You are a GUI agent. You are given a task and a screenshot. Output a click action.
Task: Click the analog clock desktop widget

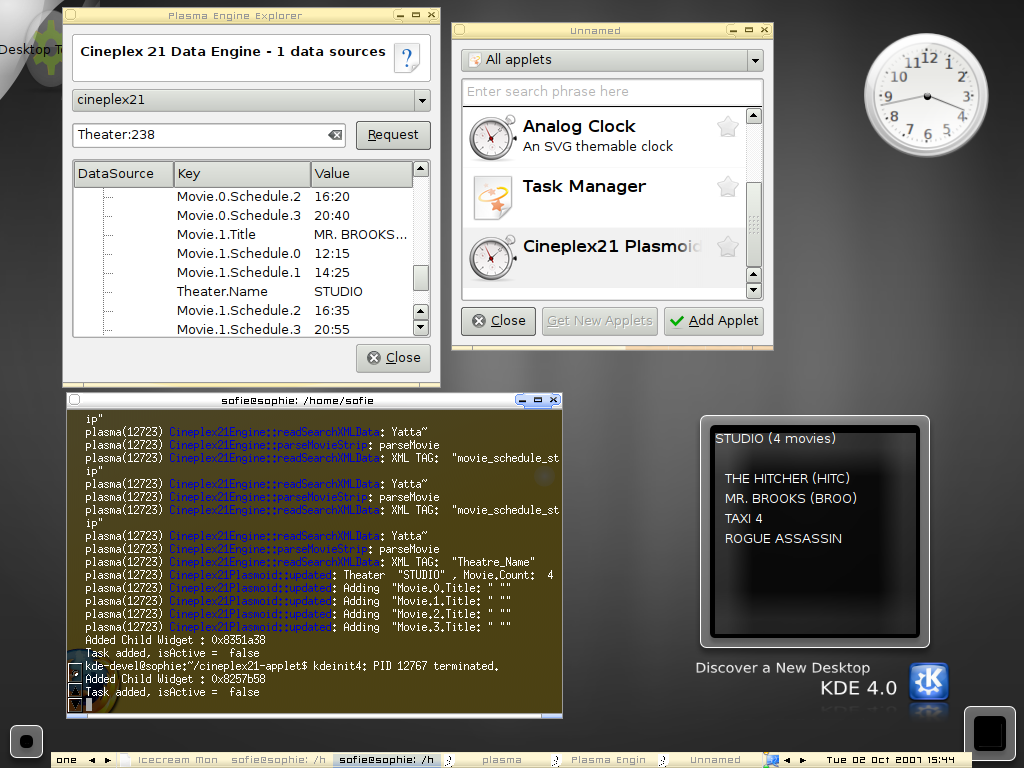coord(925,95)
